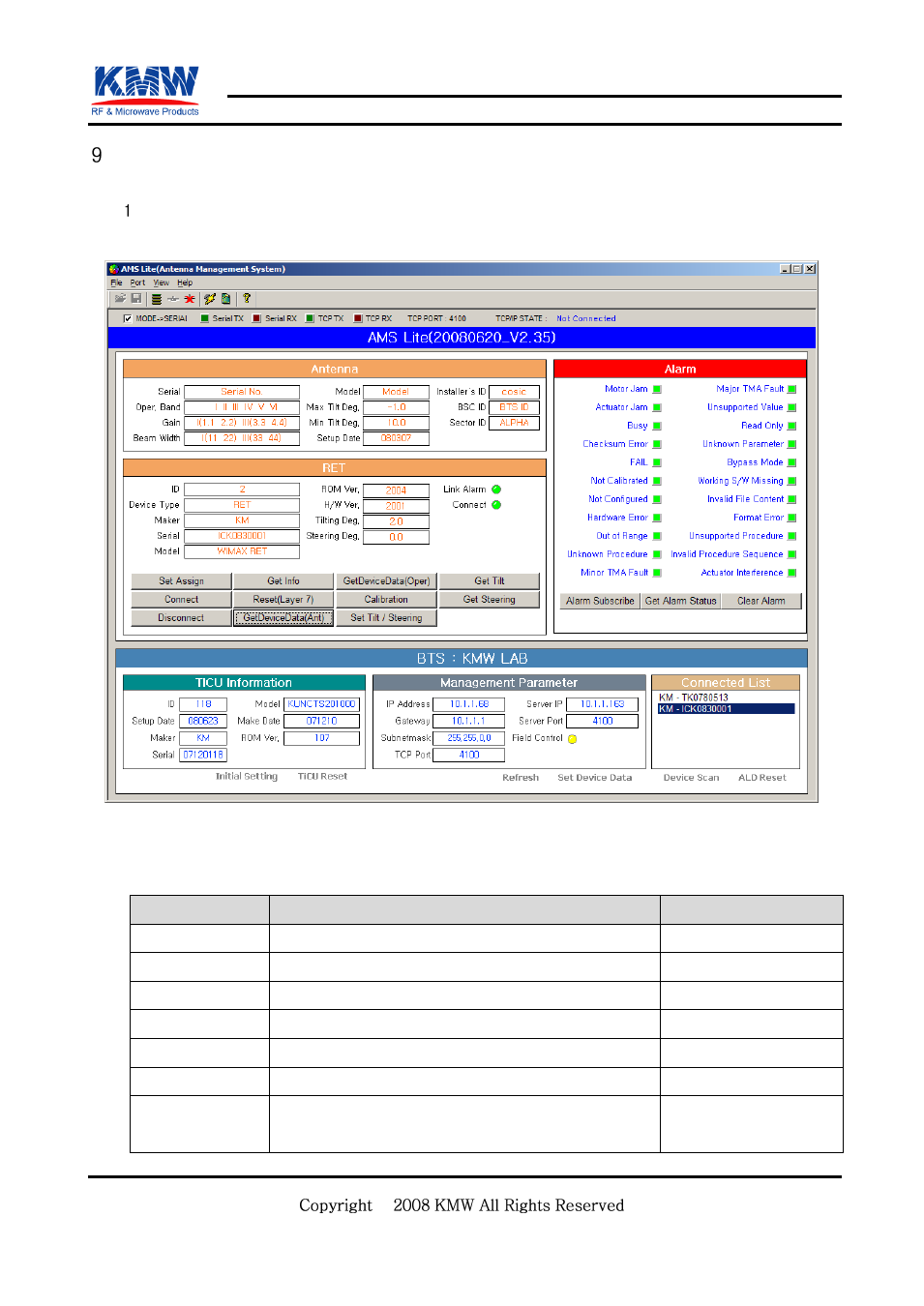The width and height of the screenshot is (924, 1306).
Task: Click the Subnetmask input field
Action: click(x=469, y=738)
